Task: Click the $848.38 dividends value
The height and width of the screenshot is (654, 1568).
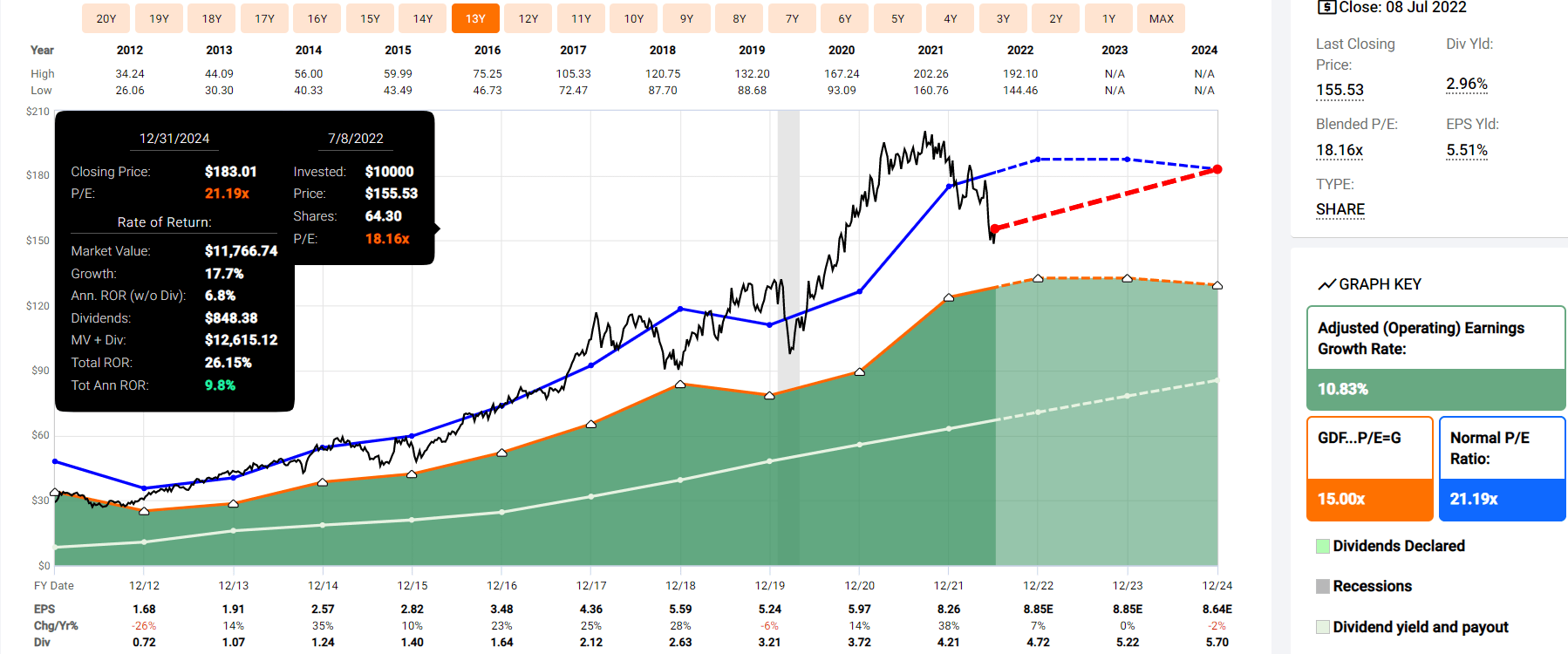Action: click(x=231, y=318)
